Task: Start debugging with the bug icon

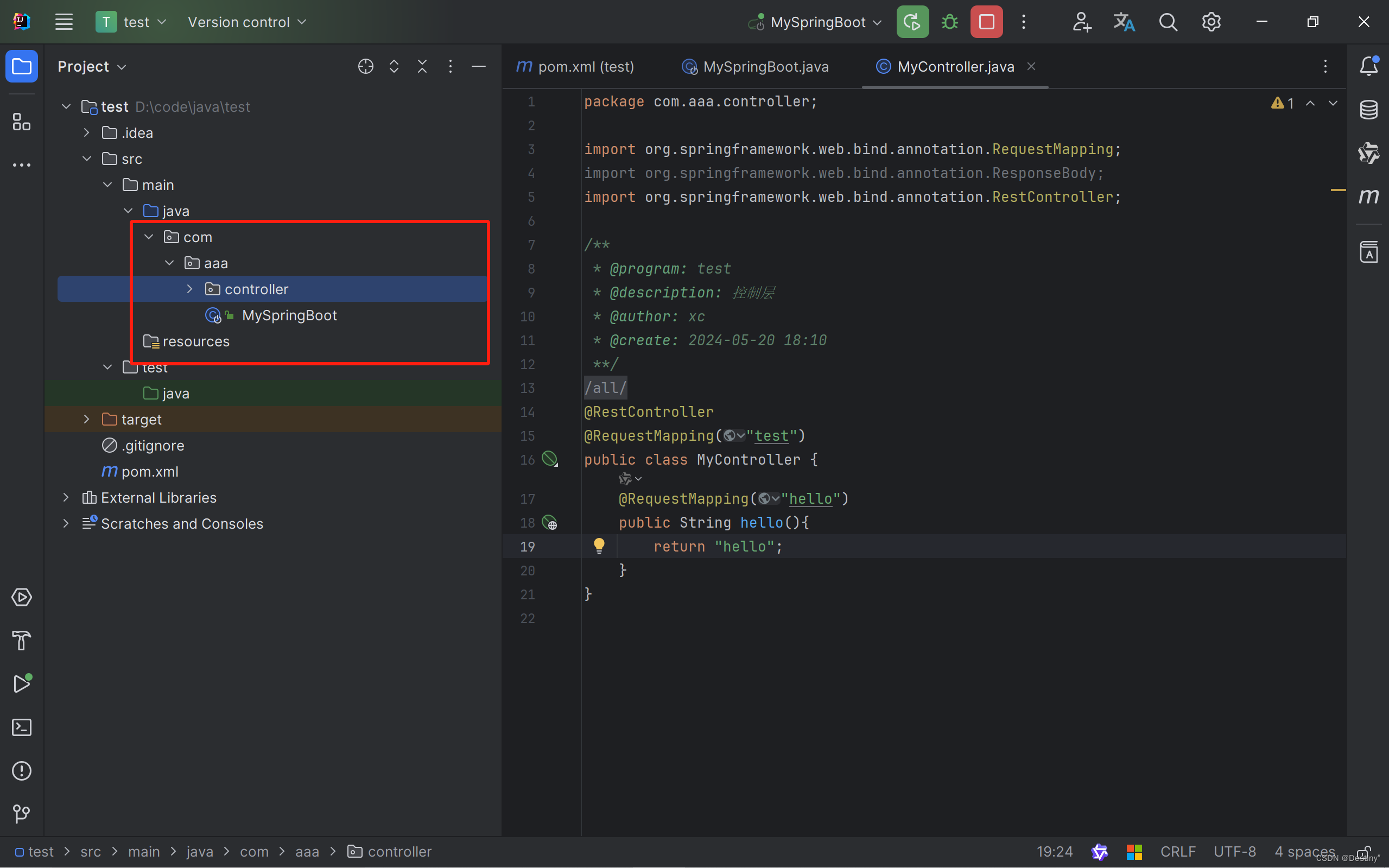Action: click(x=949, y=21)
